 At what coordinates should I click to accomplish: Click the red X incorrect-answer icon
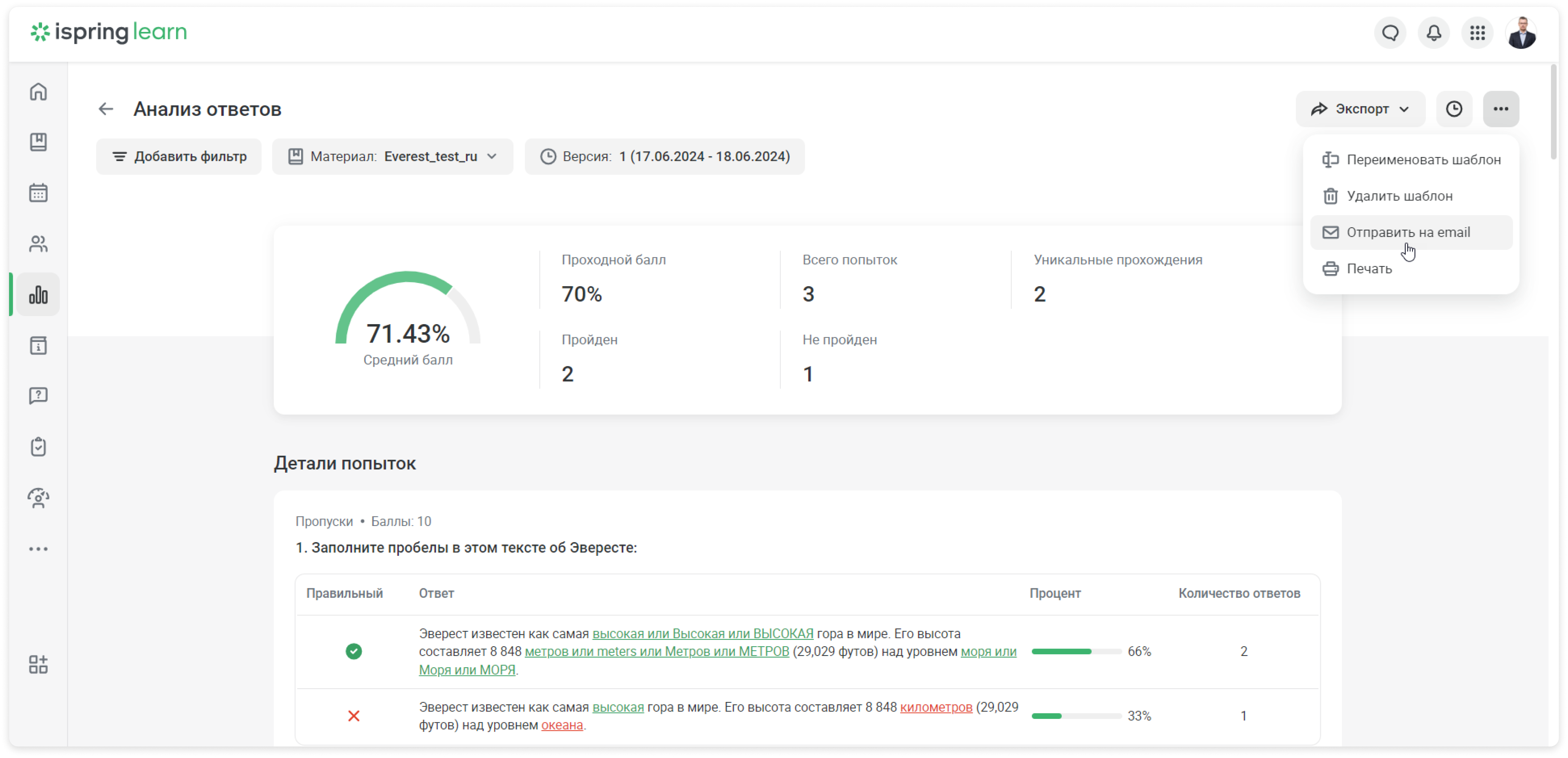click(x=354, y=716)
